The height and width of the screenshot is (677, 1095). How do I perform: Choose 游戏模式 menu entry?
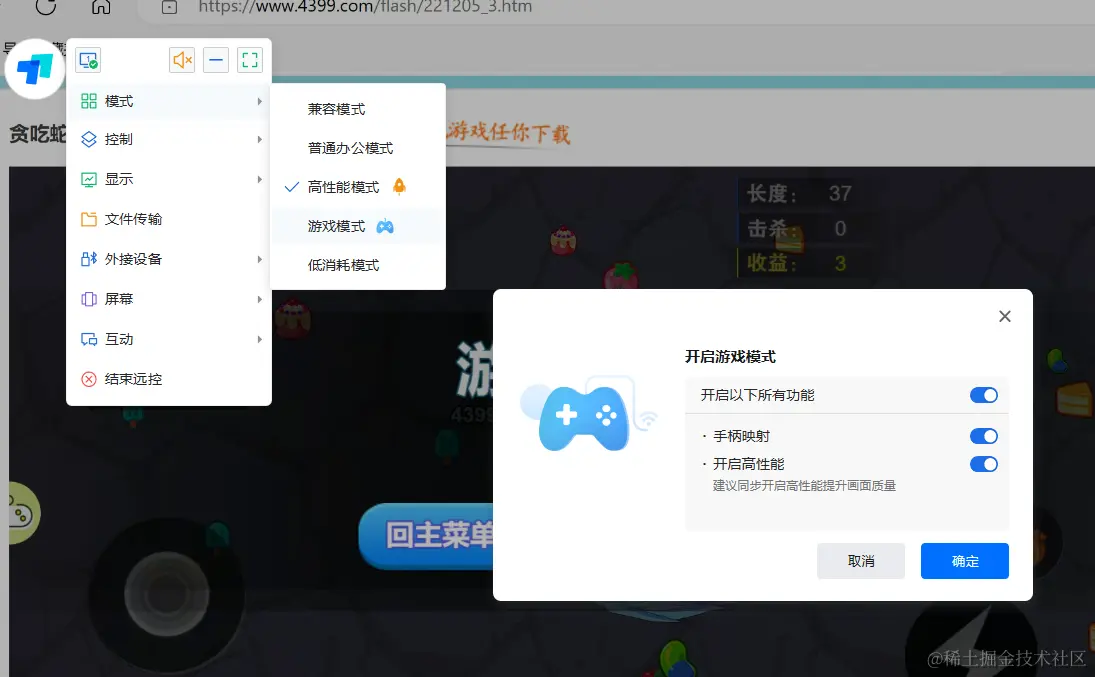click(x=358, y=226)
